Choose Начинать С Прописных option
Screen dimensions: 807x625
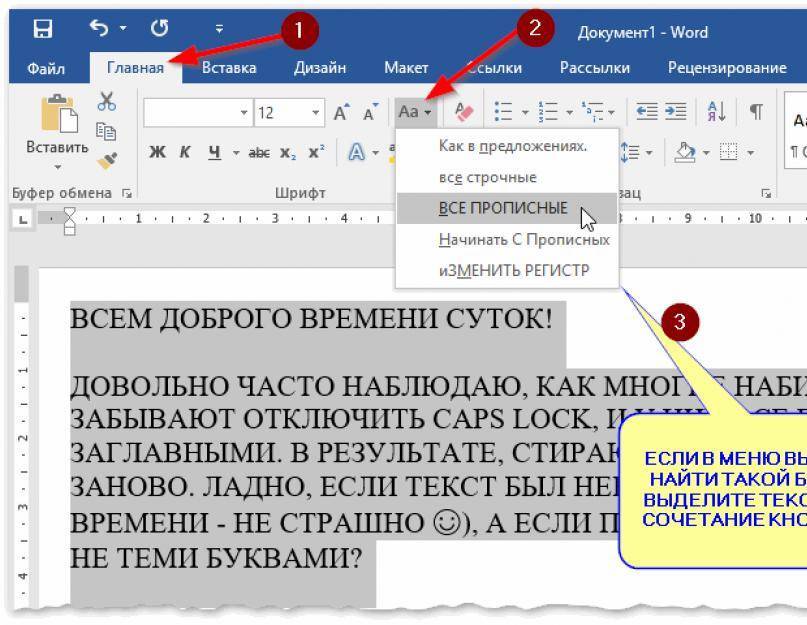tap(523, 240)
